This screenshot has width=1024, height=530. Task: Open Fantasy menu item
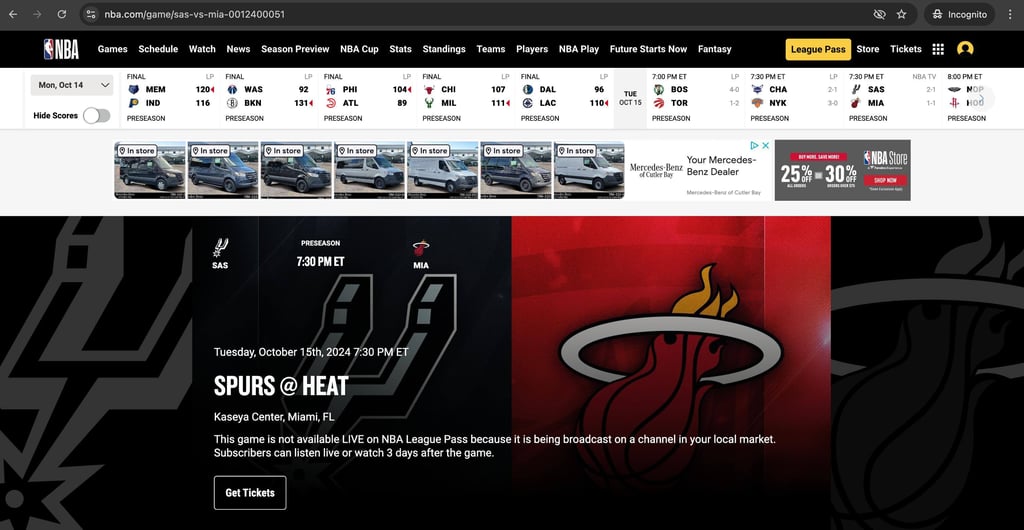coord(714,49)
